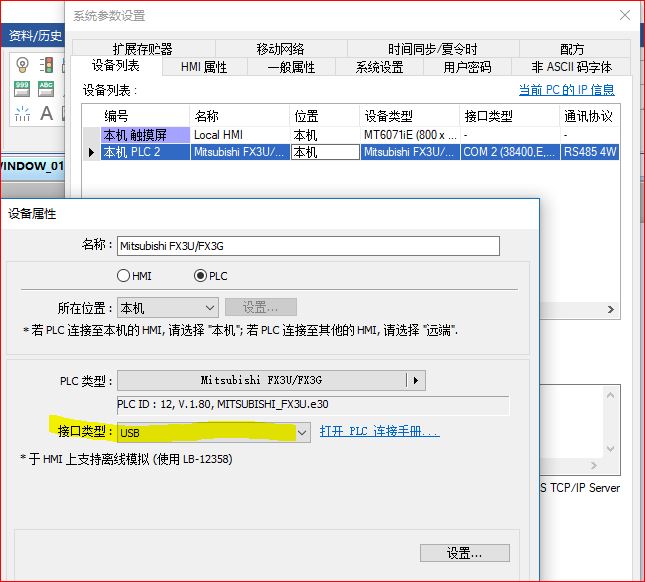Click the 当前 PC 的 IP 信息 link

pos(566,90)
